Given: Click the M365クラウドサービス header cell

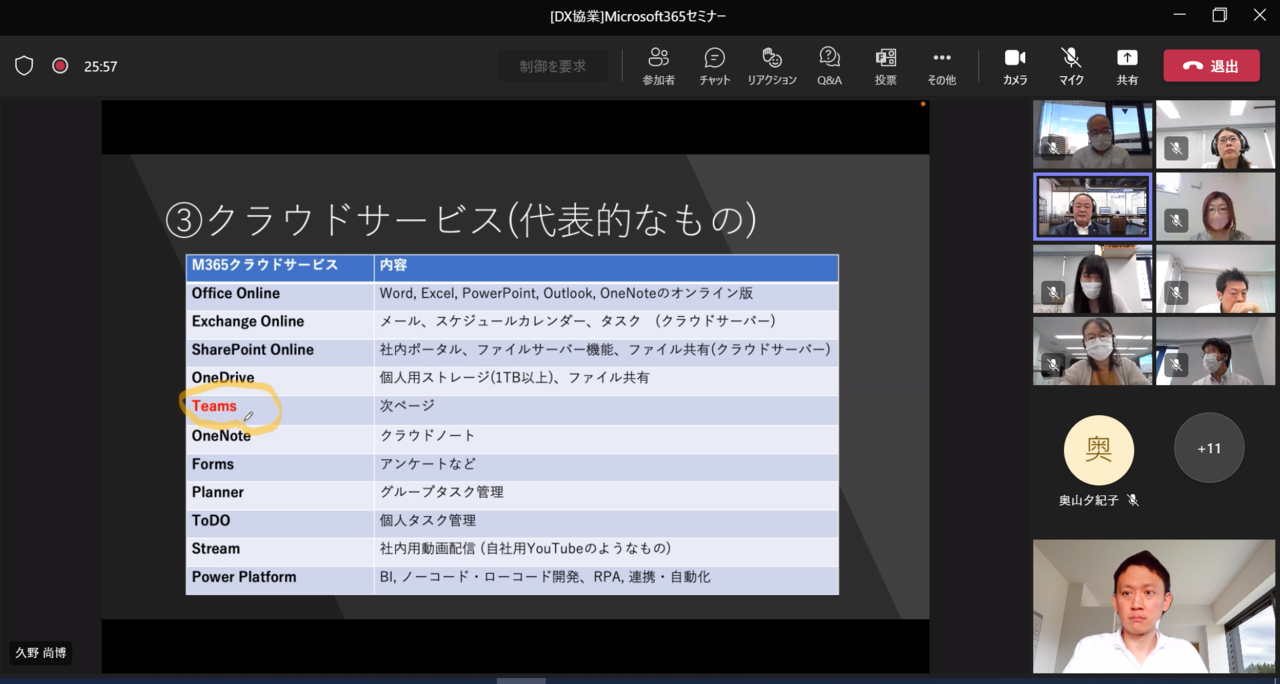Looking at the screenshot, I should [280, 267].
